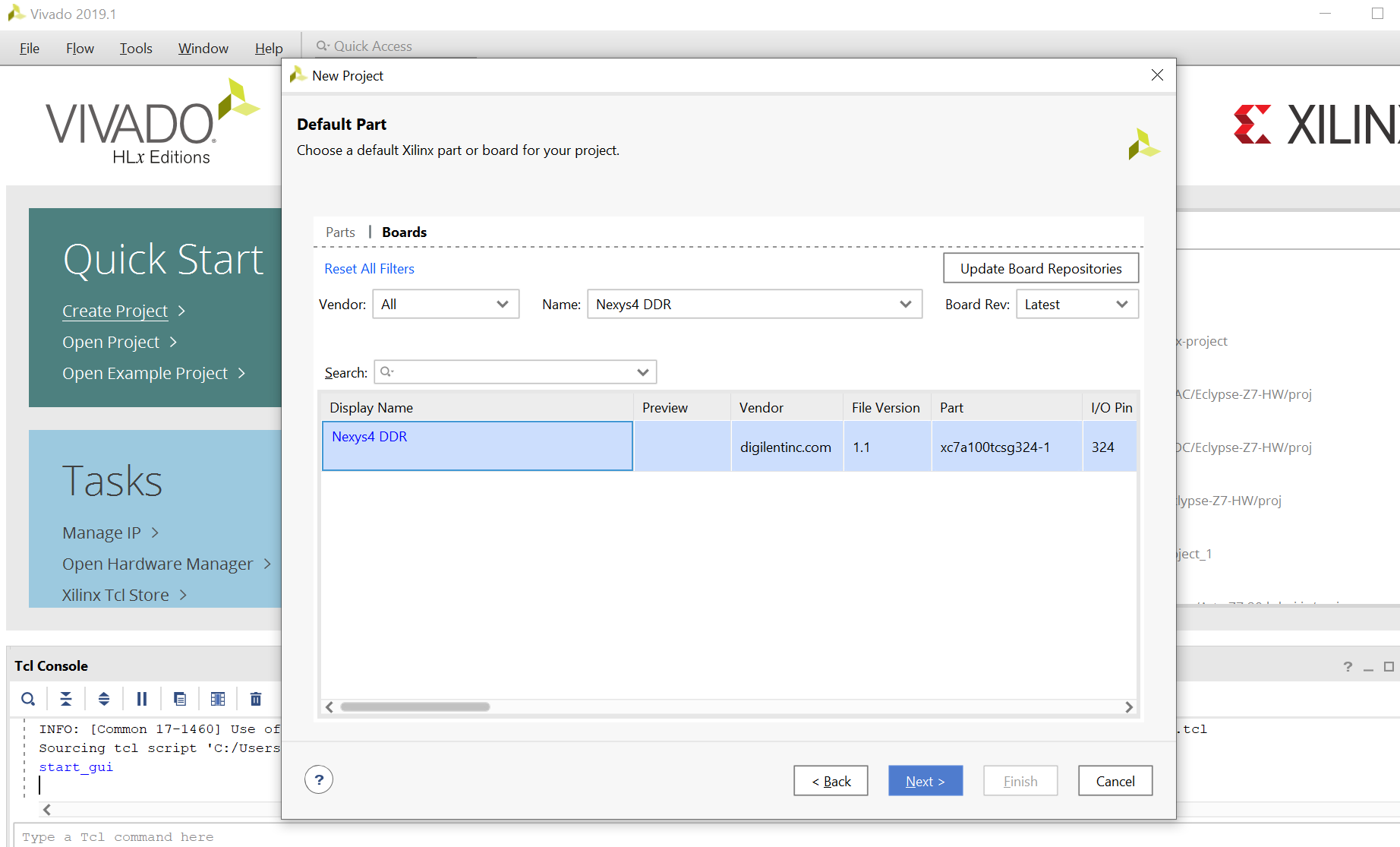Click the table scrollbar left arrow
The height and width of the screenshot is (847, 1400).
coord(329,707)
